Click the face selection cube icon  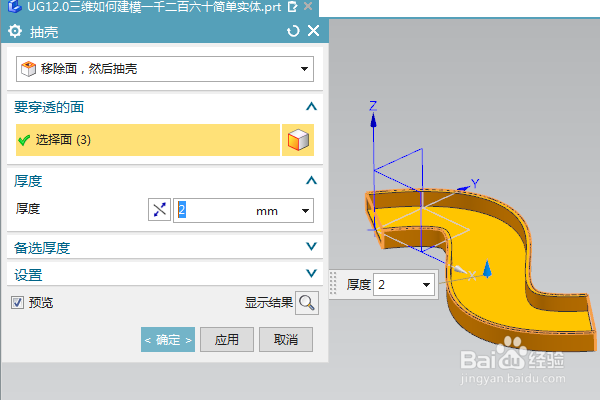[x=298, y=140]
